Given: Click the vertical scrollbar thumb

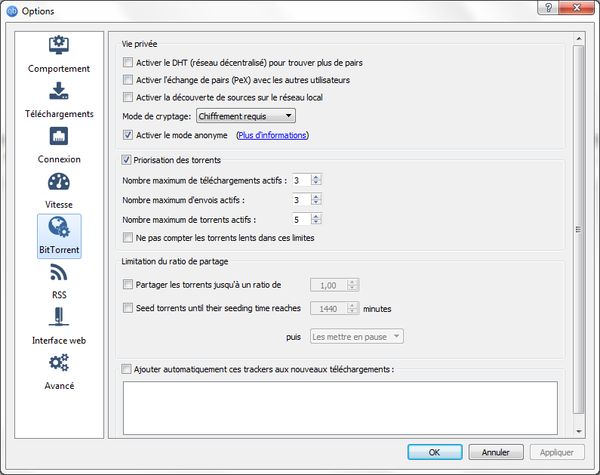Looking at the screenshot, I should click(x=579, y=229).
